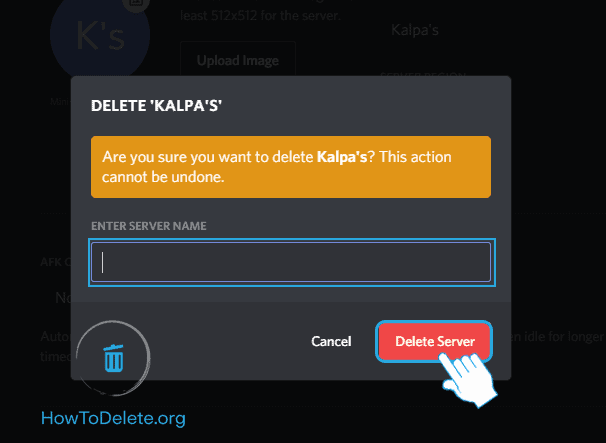The height and width of the screenshot is (443, 606).
Task: Click the blue trash can icon
Action: 114,357
